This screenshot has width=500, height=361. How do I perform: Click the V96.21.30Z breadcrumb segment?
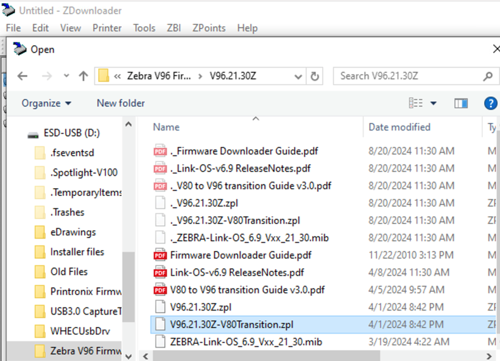pyautogui.click(x=233, y=76)
